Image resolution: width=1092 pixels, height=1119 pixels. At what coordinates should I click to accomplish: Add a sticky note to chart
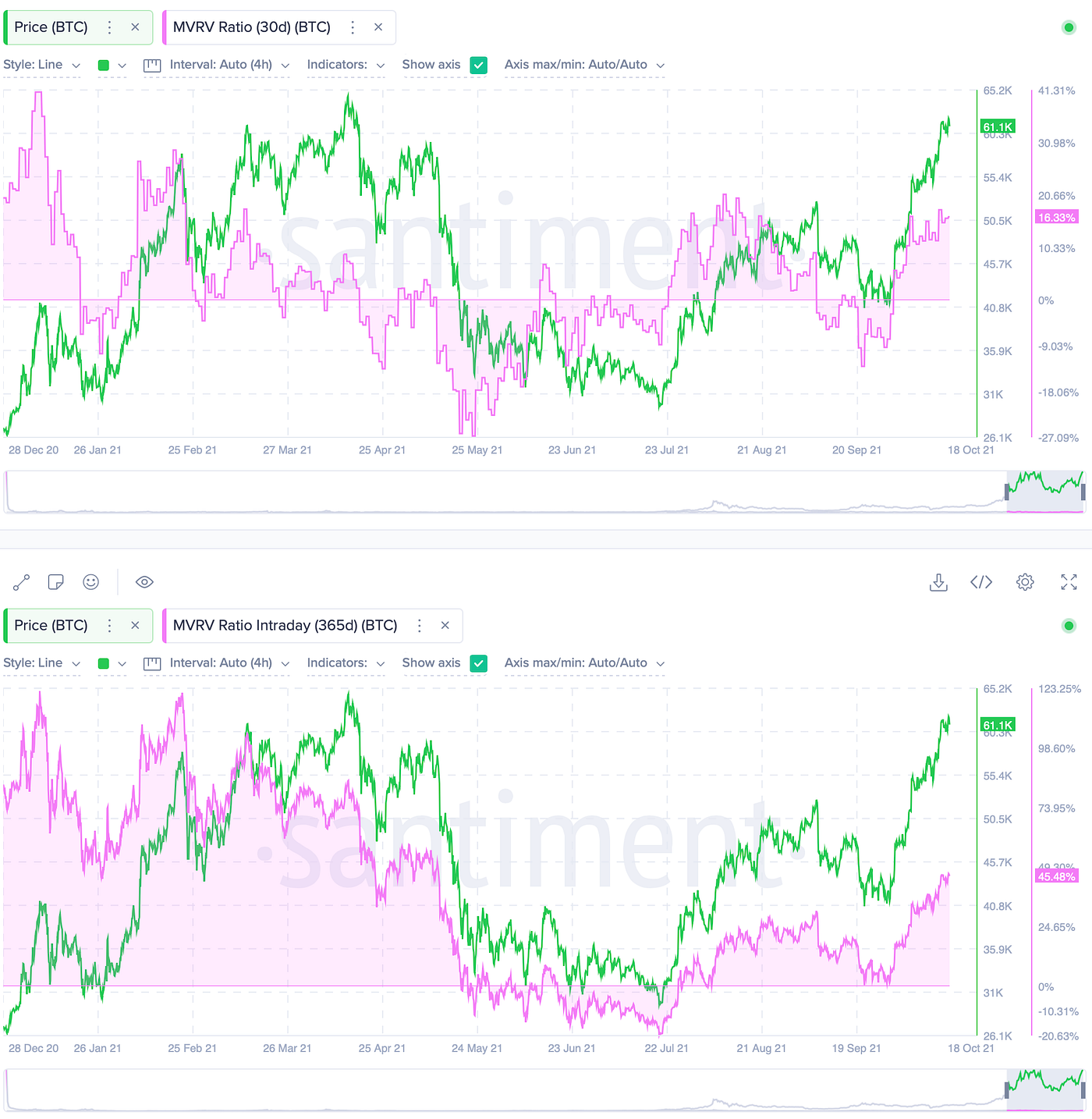[x=55, y=582]
